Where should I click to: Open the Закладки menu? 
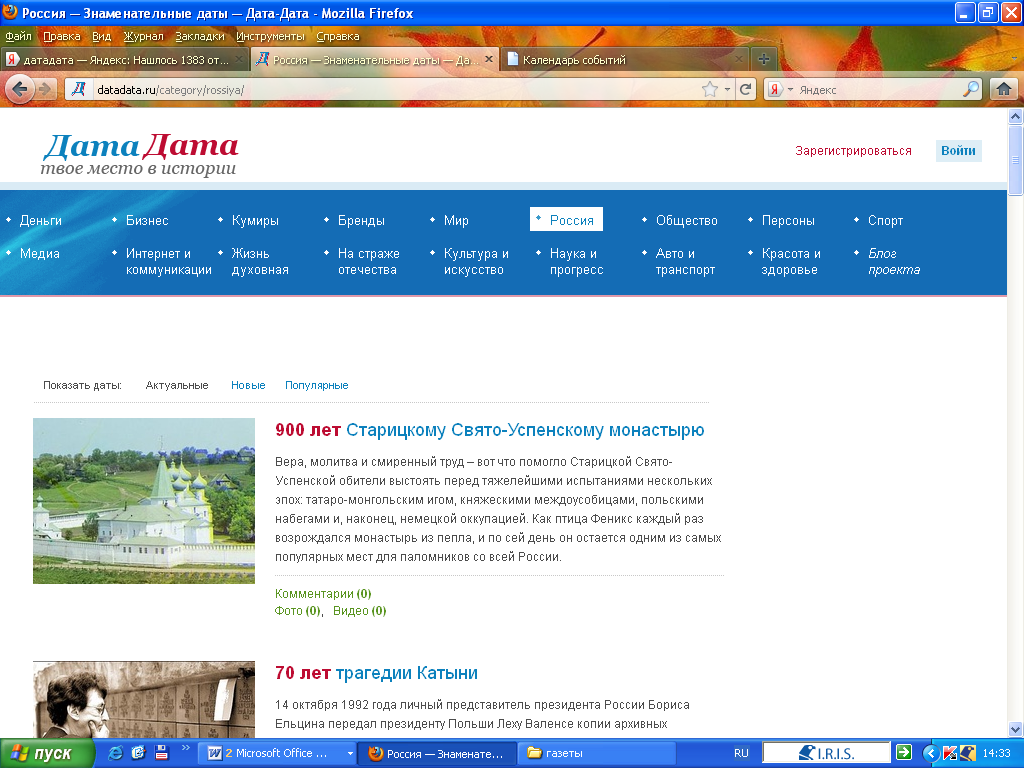[199, 36]
